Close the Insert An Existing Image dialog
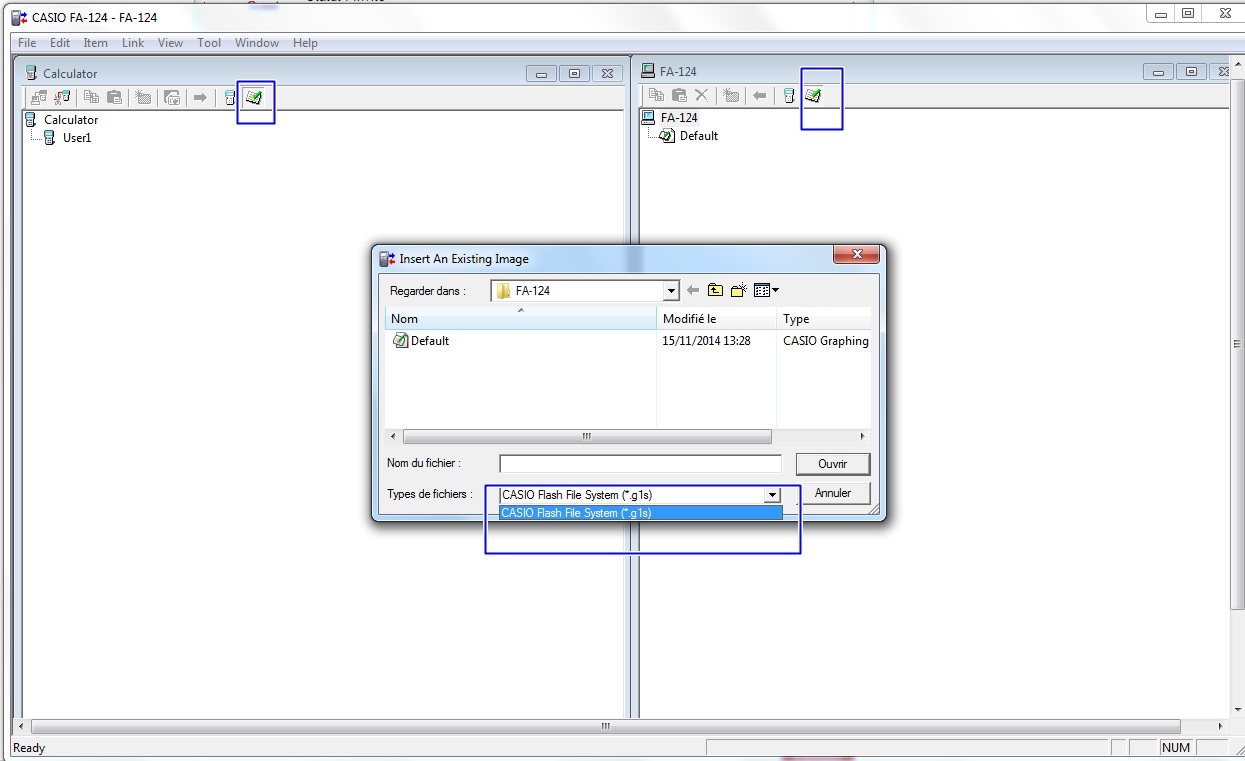Screen dimensions: 1245x761 (x=856, y=256)
